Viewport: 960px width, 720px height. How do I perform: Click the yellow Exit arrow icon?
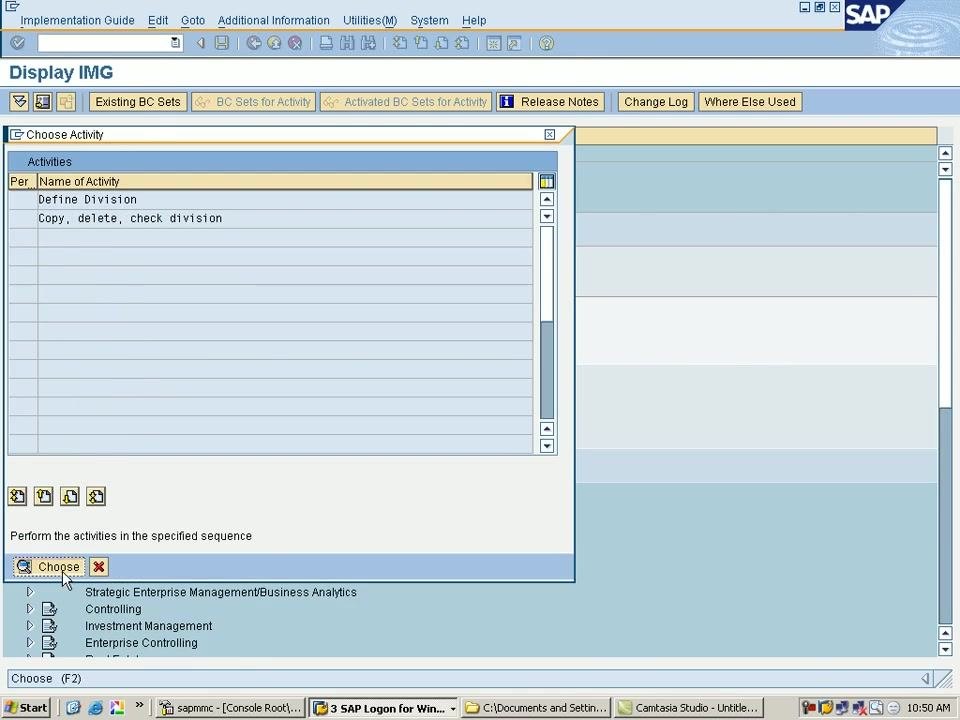click(x=274, y=43)
